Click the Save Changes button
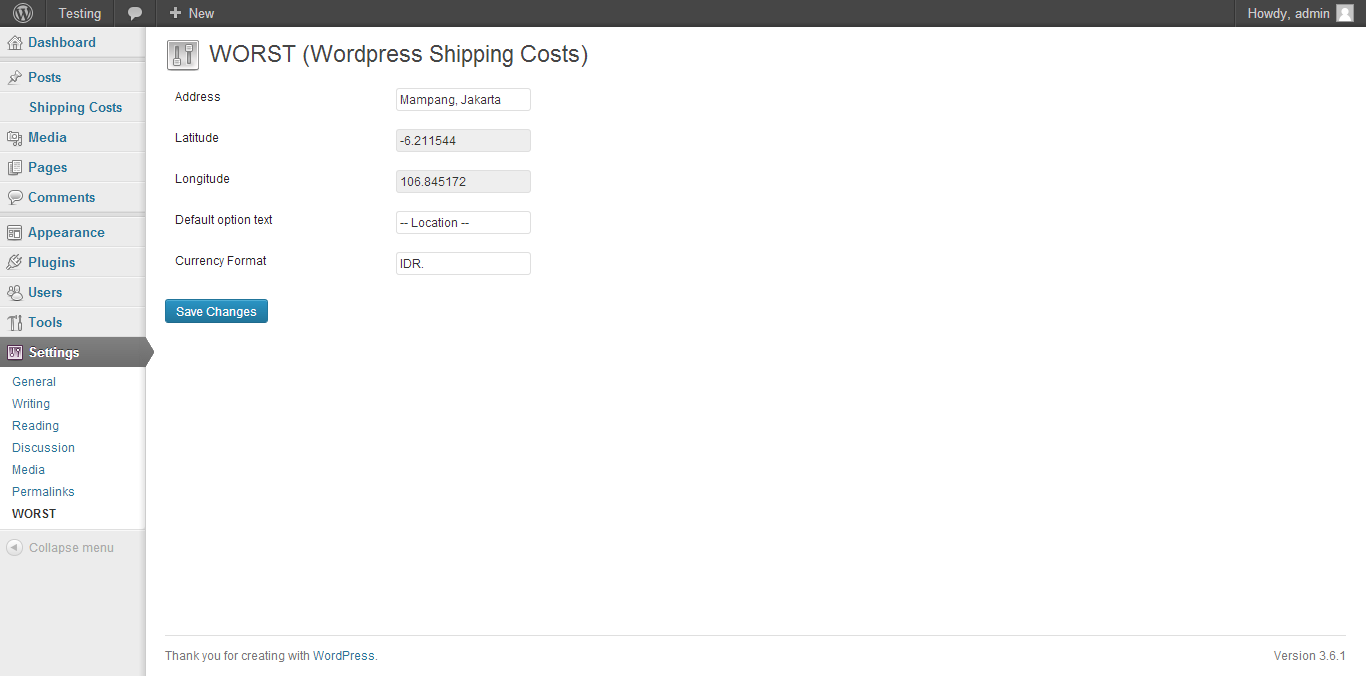This screenshot has width=1366, height=676. [x=216, y=311]
